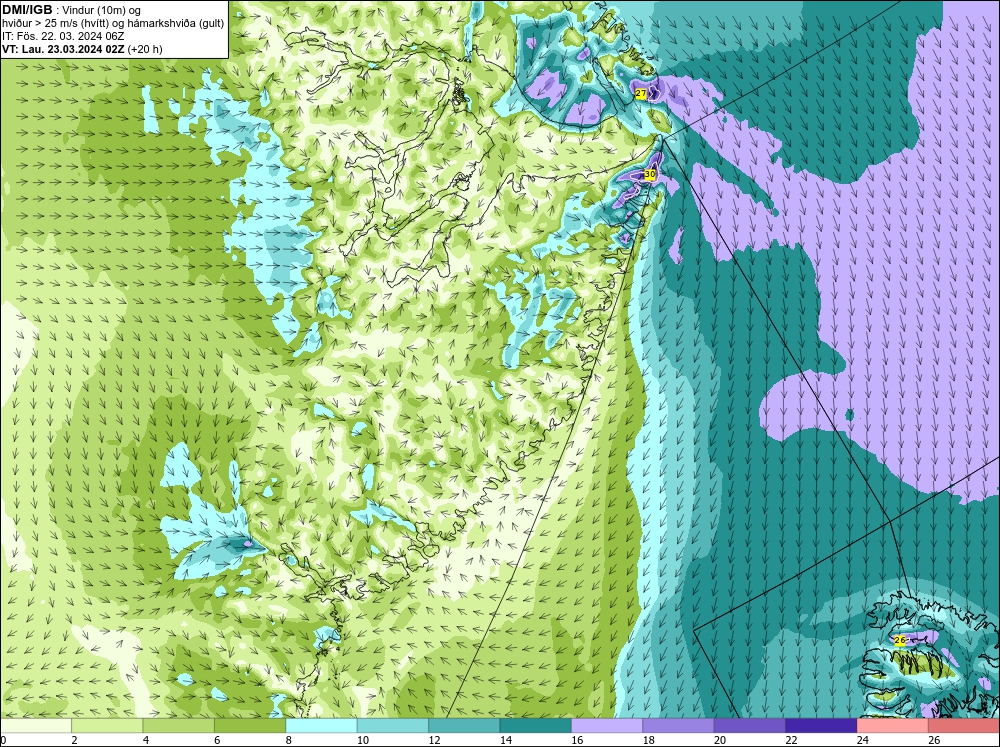Click the light pink 24–26 m/s legend swatch
This screenshot has width=1000, height=747.
point(893,725)
